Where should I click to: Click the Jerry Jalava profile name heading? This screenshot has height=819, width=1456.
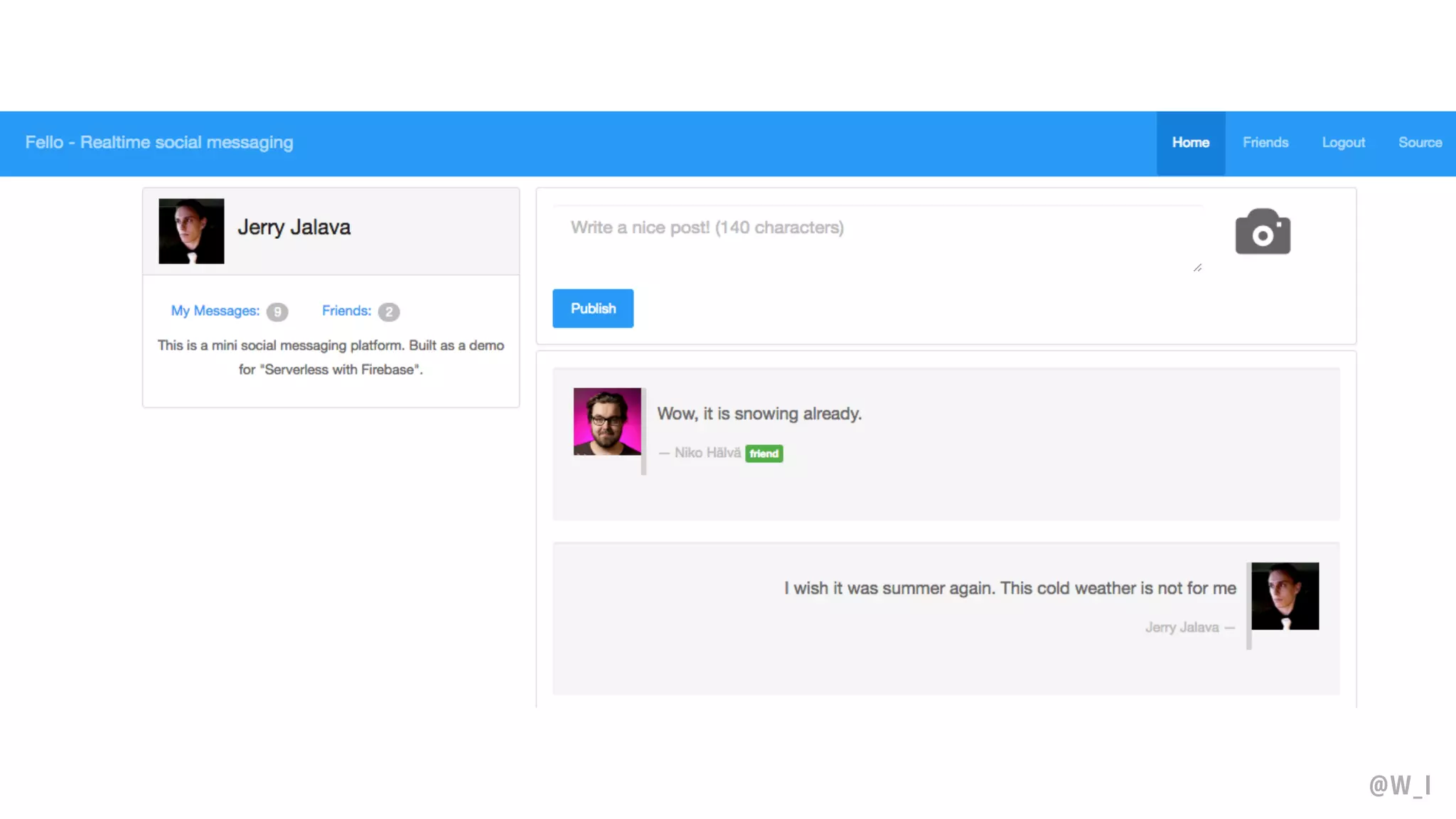[294, 227]
